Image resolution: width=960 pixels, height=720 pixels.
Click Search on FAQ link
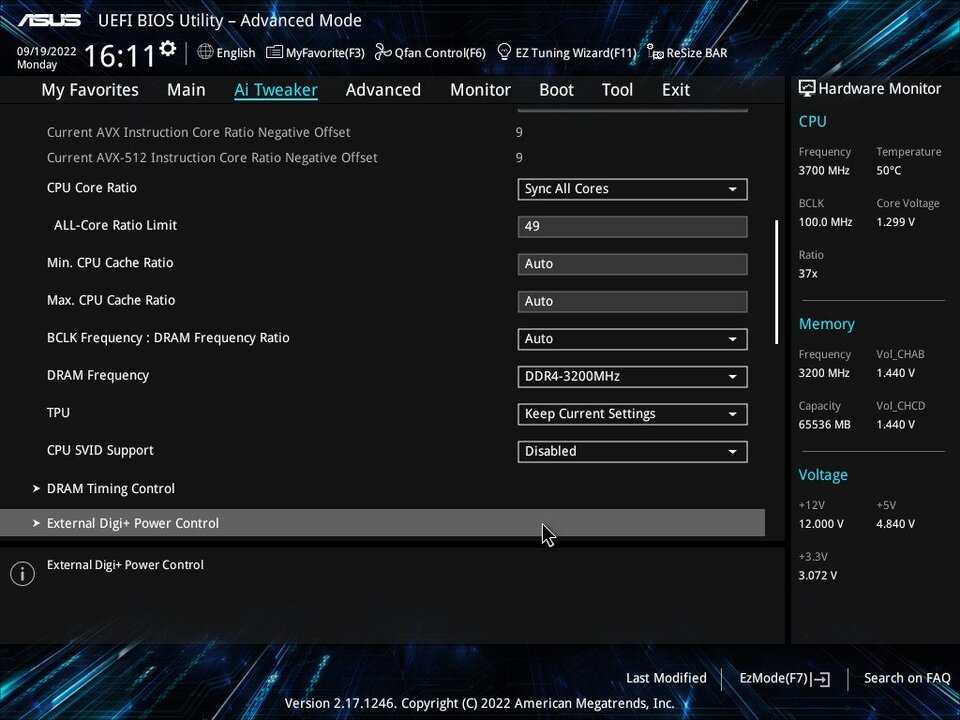(907, 678)
